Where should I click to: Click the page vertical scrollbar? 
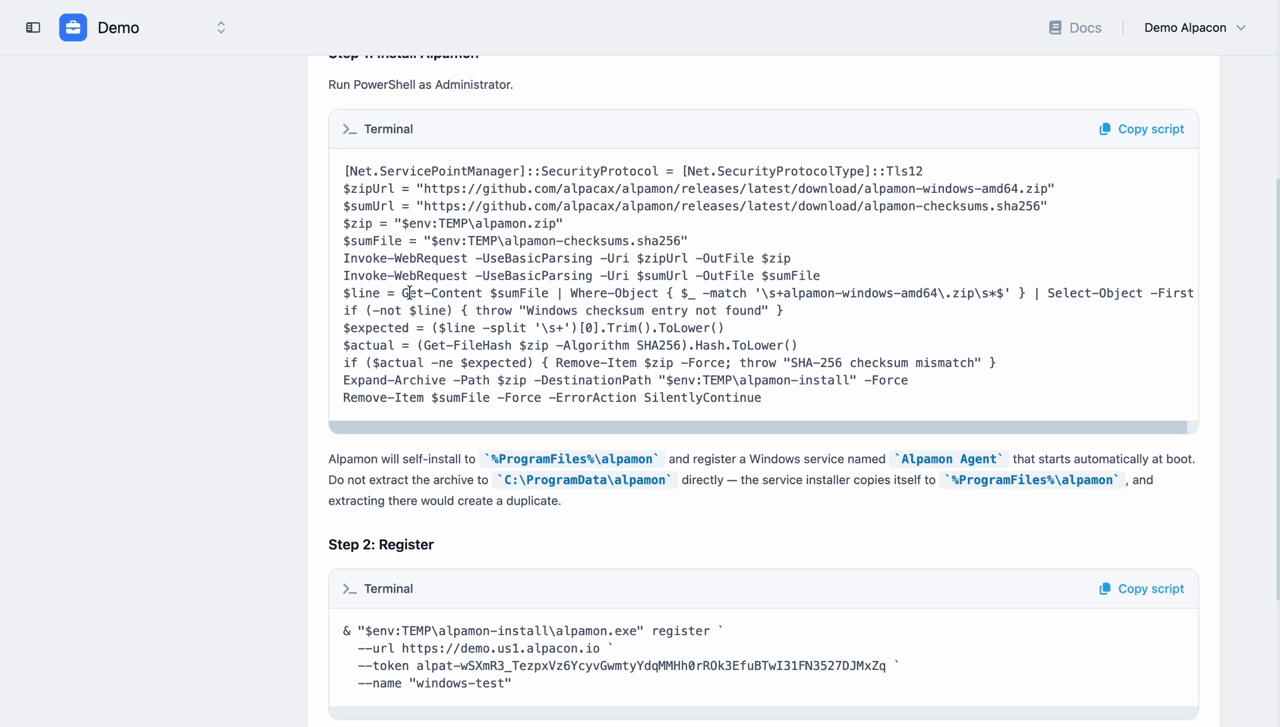click(1276, 390)
